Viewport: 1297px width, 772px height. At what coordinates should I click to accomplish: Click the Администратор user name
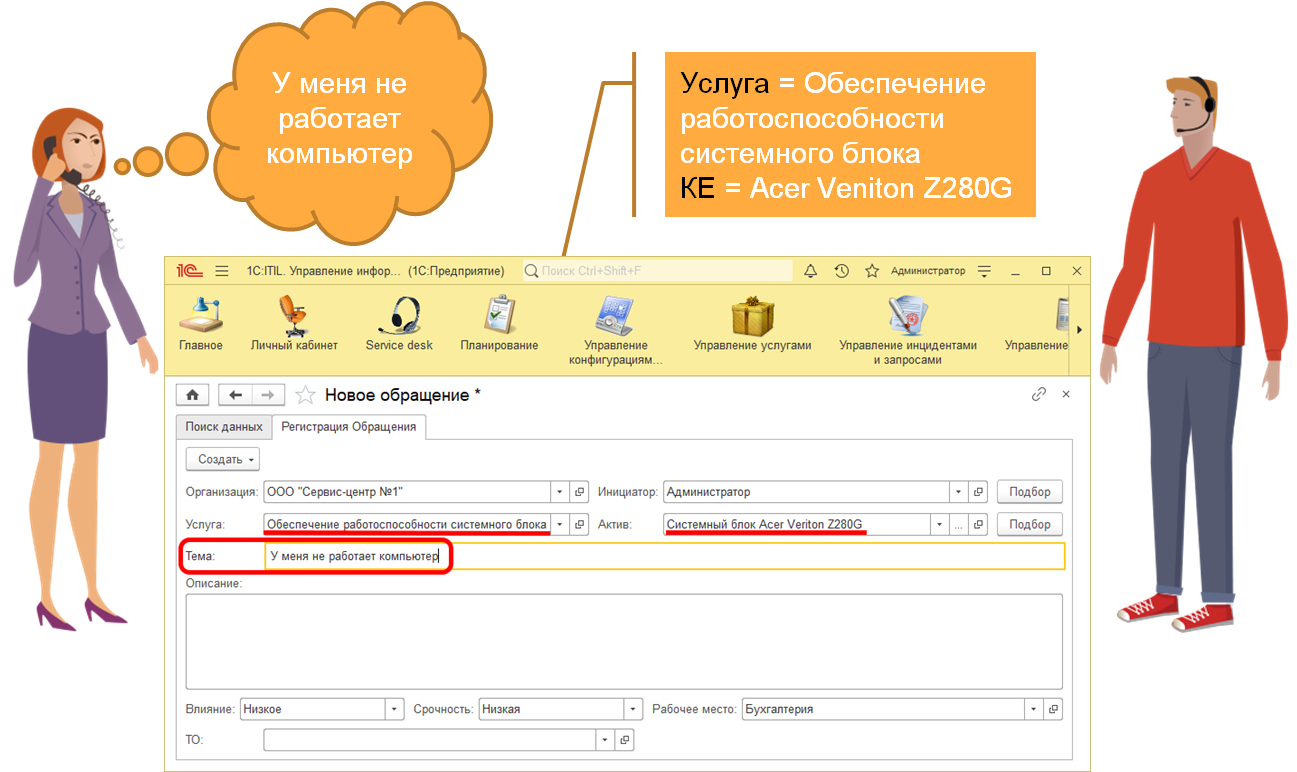(x=928, y=271)
